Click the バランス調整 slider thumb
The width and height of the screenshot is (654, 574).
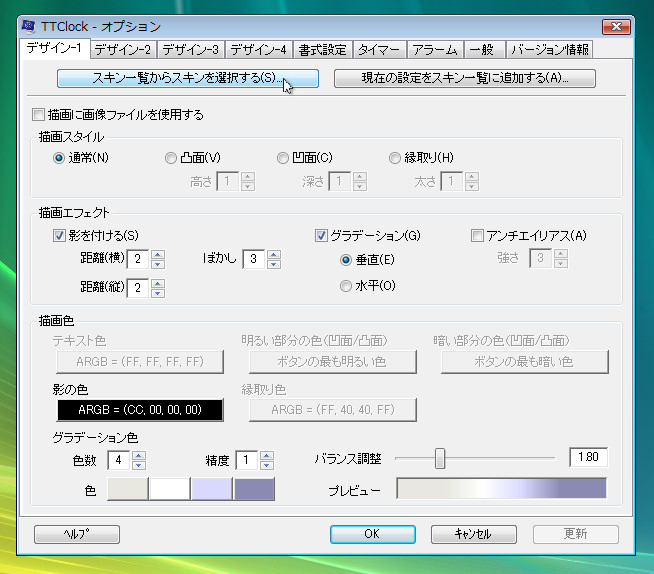(440, 458)
